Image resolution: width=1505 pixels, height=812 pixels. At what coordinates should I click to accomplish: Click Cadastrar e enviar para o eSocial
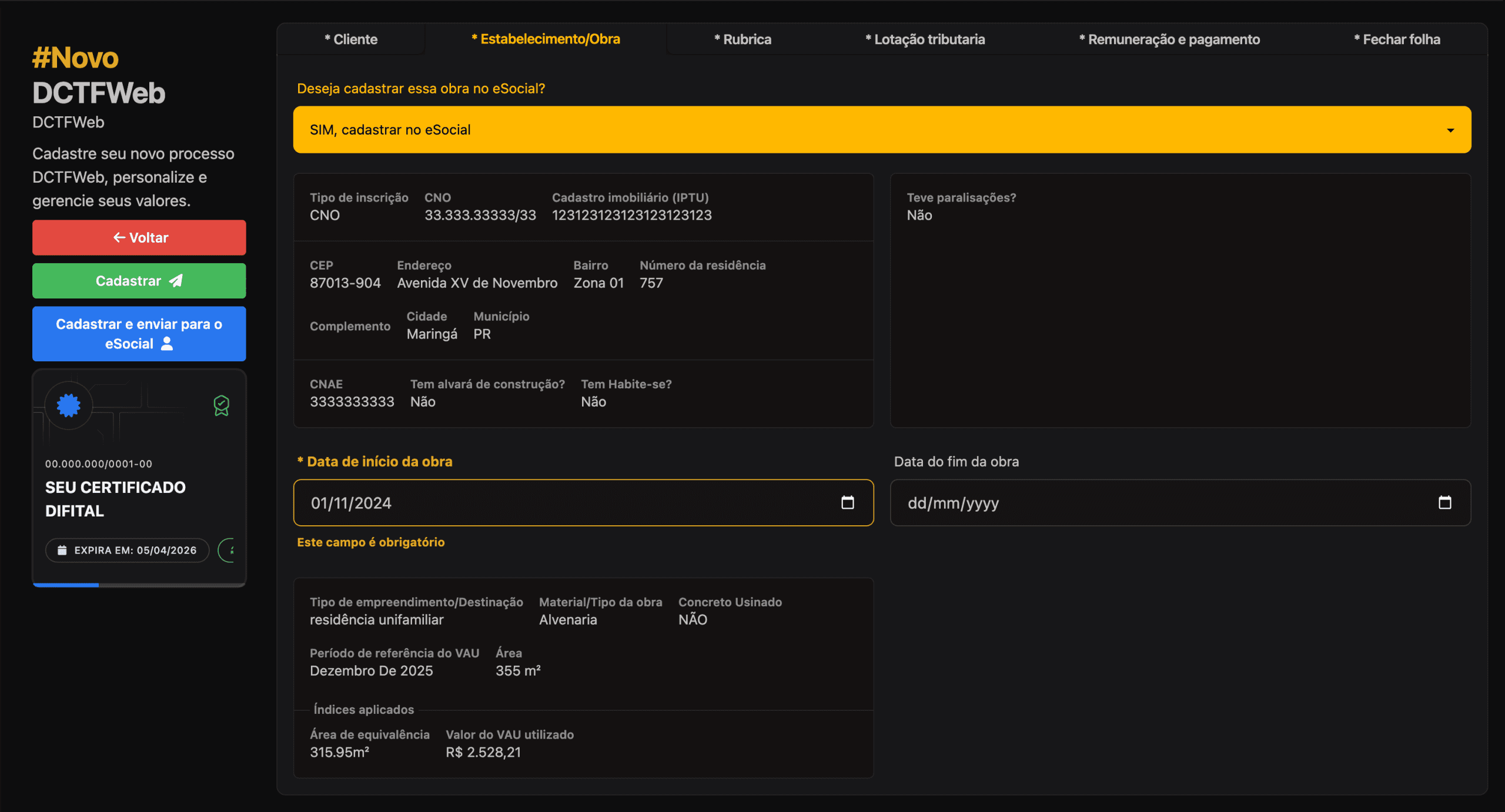coord(139,333)
